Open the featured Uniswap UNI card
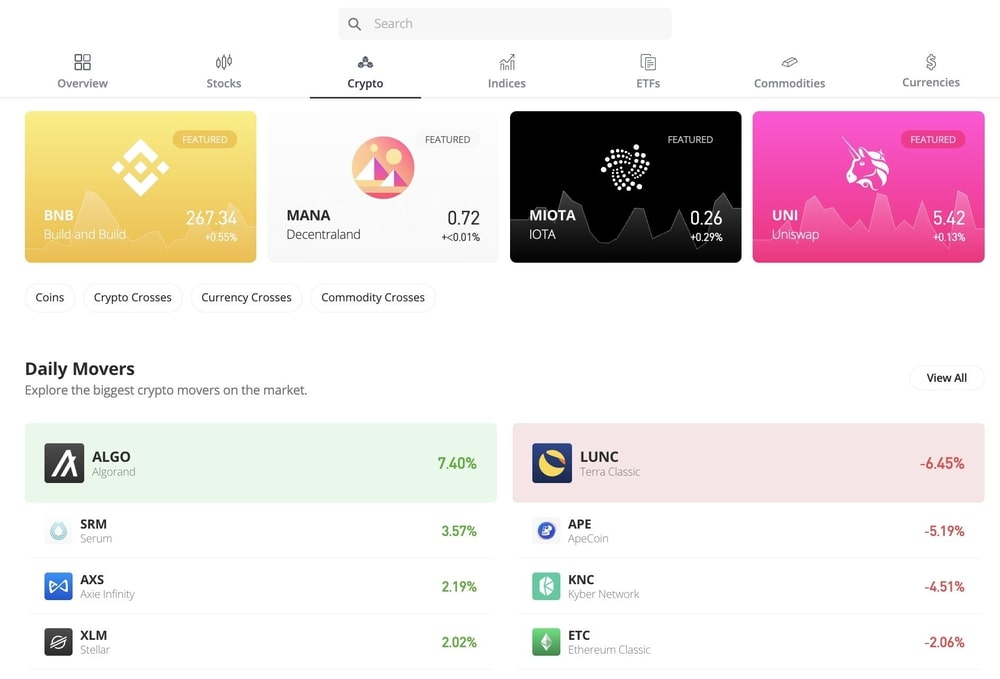This screenshot has height=679, width=1000. [x=868, y=187]
